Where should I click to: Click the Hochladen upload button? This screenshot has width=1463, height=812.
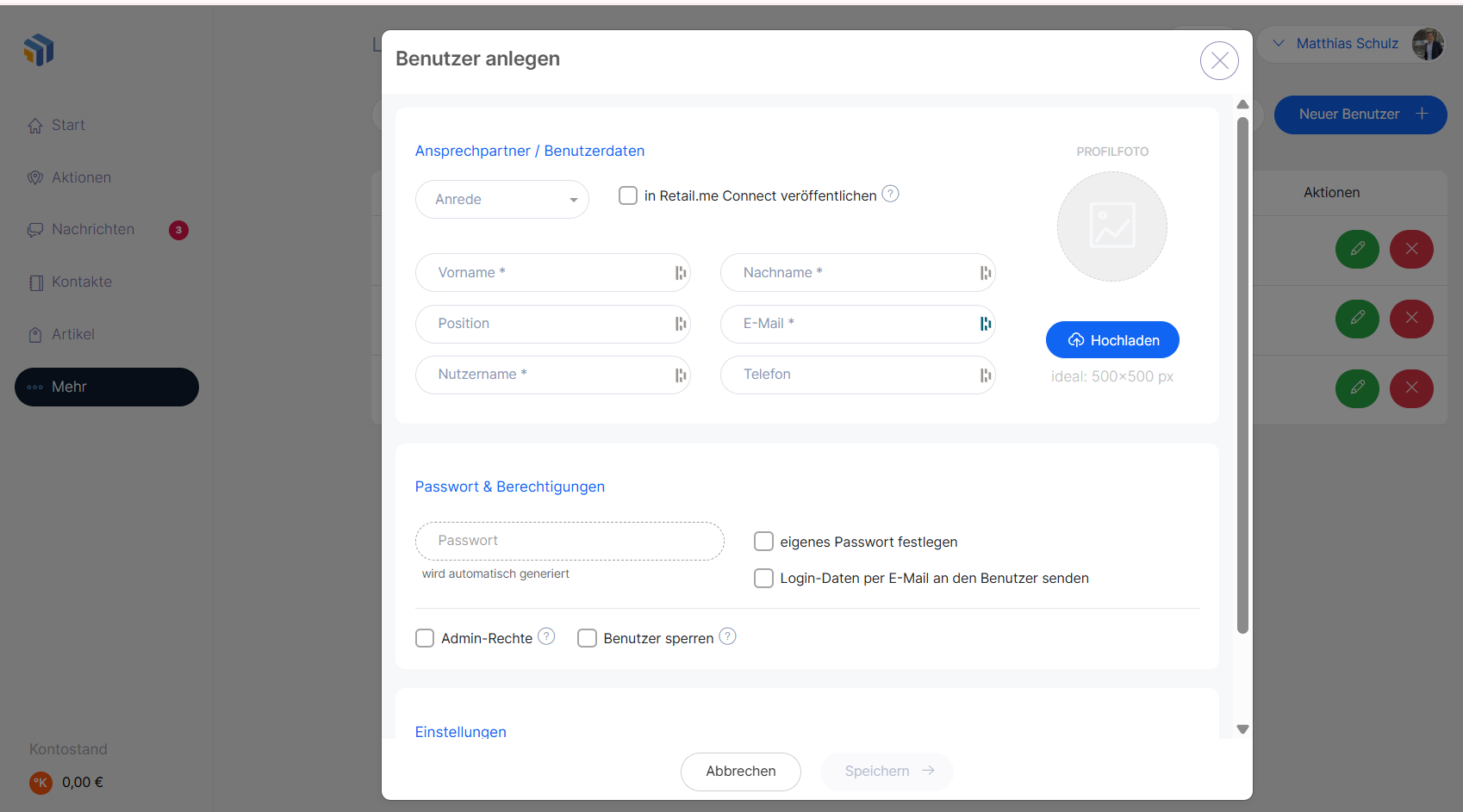click(x=1111, y=340)
